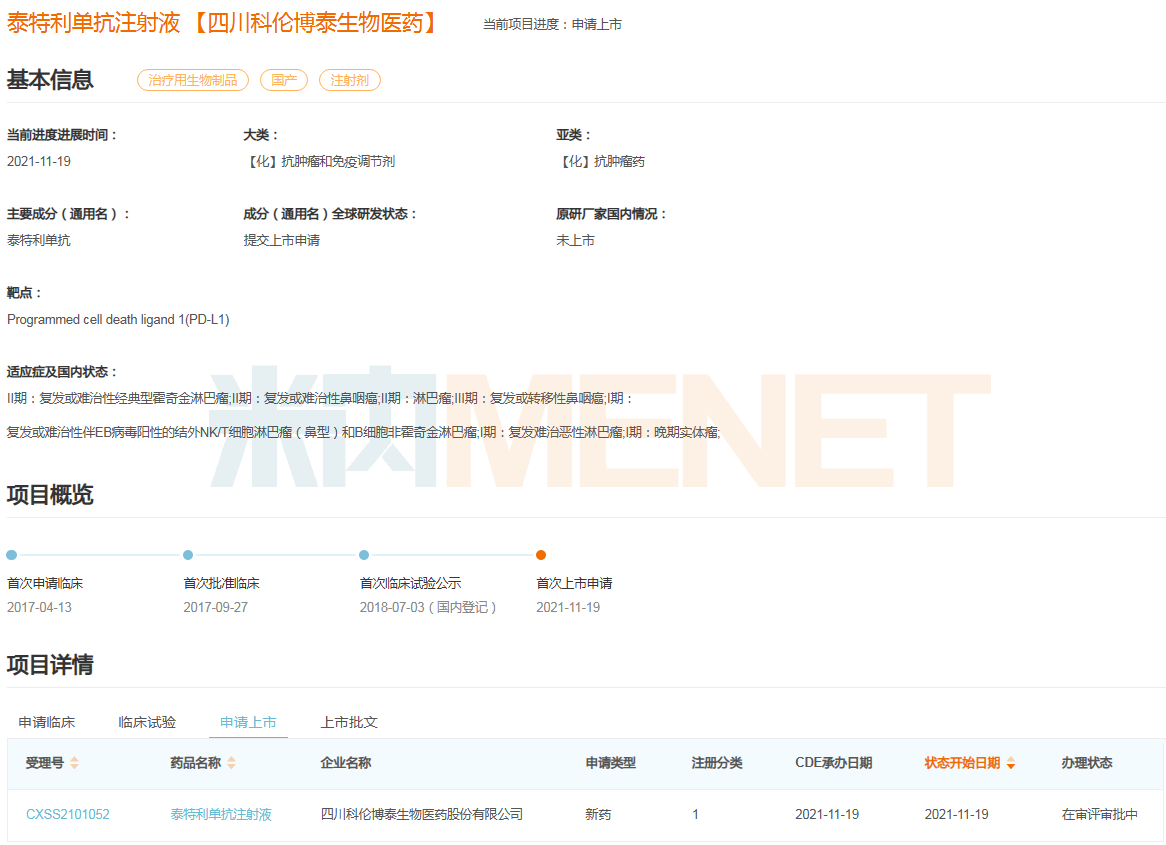Viewport: 1166px width, 845px height.
Task: Click the 国产 tag
Action: pyautogui.click(x=284, y=80)
